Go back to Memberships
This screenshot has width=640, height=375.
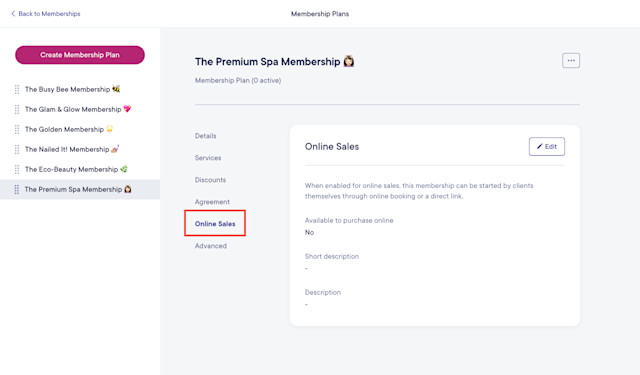pos(46,13)
